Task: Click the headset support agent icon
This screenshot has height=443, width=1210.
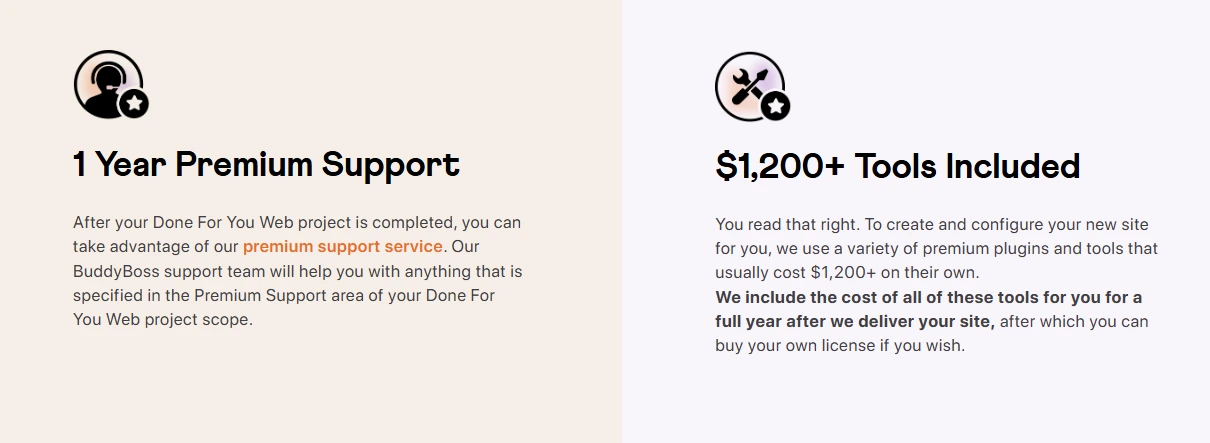Action: coord(108,84)
